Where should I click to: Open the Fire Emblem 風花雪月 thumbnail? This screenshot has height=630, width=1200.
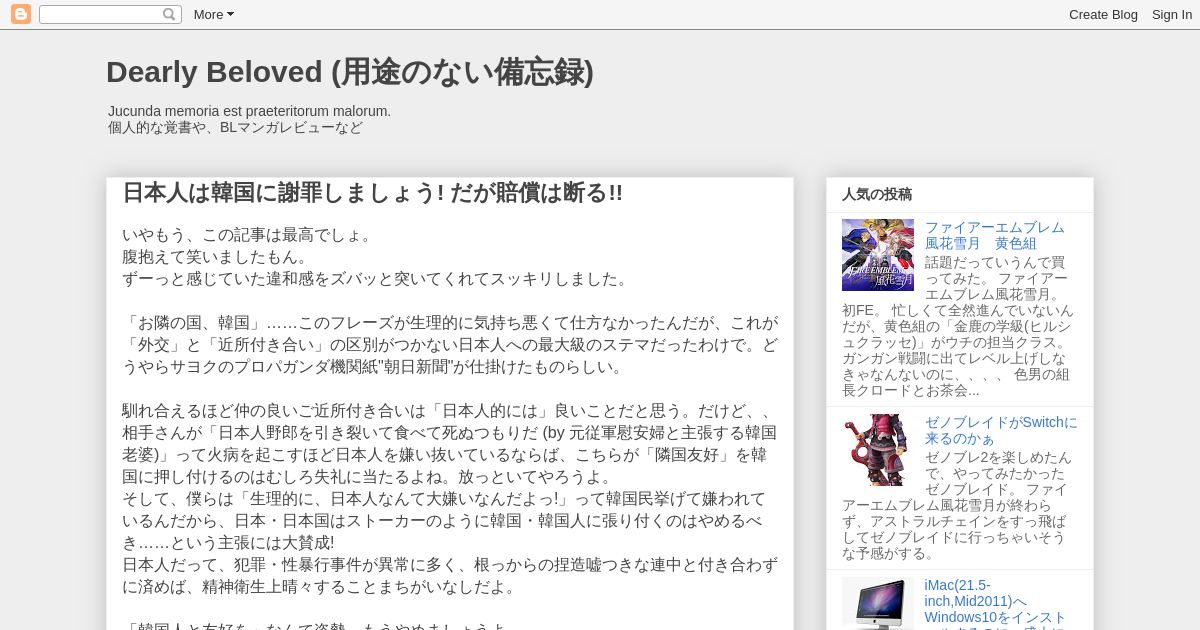[x=878, y=255]
